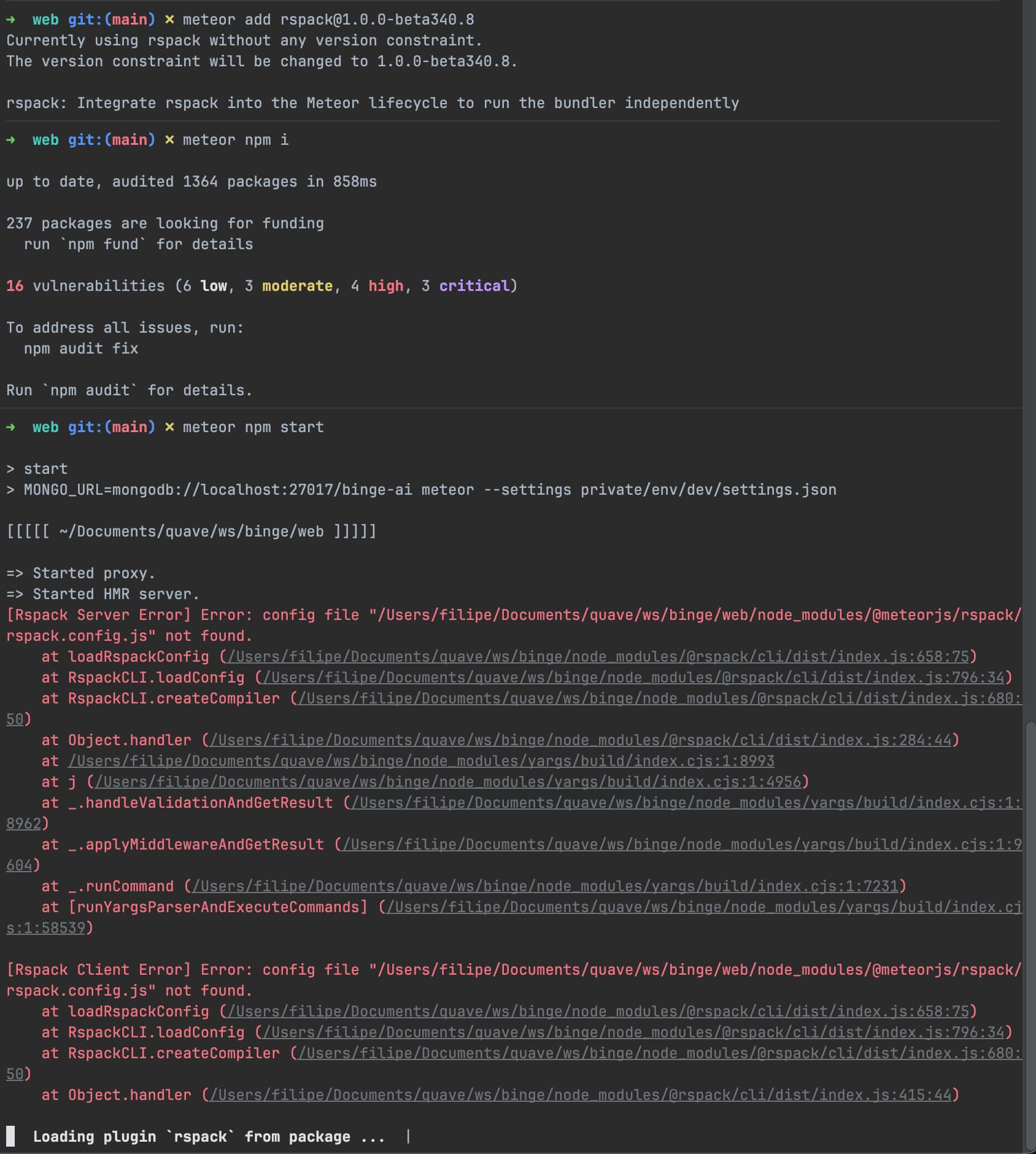Open loadRspackConfig link under Rspack Client Error
Viewport: 1036px width, 1154px height.
coord(598,1012)
